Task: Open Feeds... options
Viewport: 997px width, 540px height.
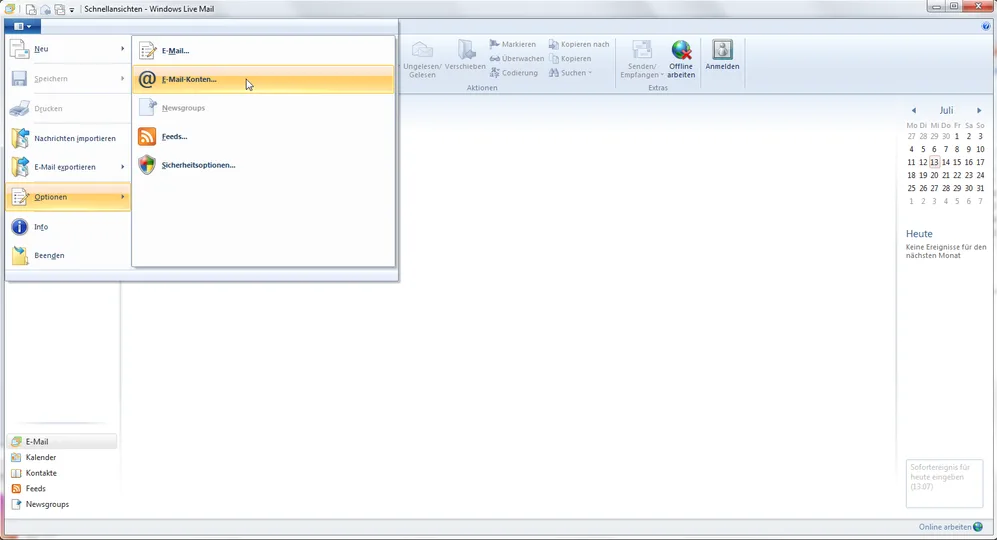Action: pyautogui.click(x=263, y=137)
